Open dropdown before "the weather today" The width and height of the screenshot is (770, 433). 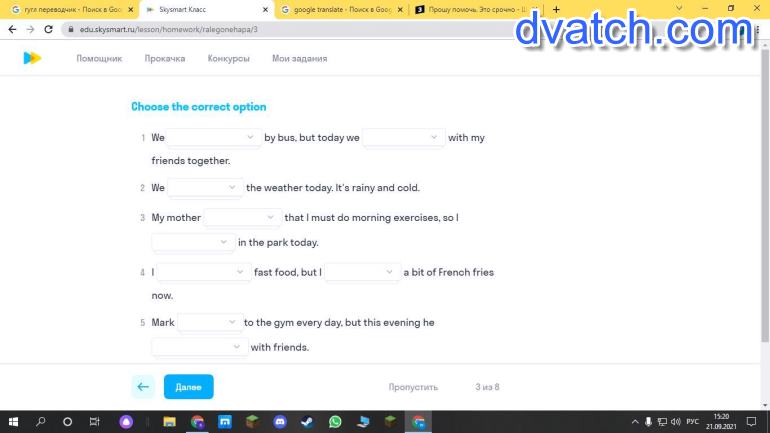206,187
